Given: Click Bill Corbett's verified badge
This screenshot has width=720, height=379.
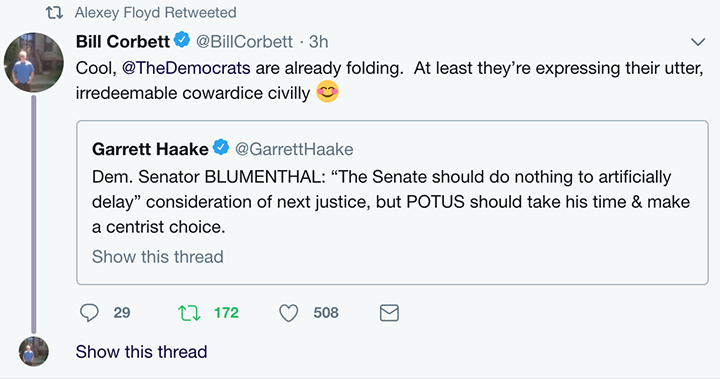Looking at the screenshot, I should pos(182,40).
